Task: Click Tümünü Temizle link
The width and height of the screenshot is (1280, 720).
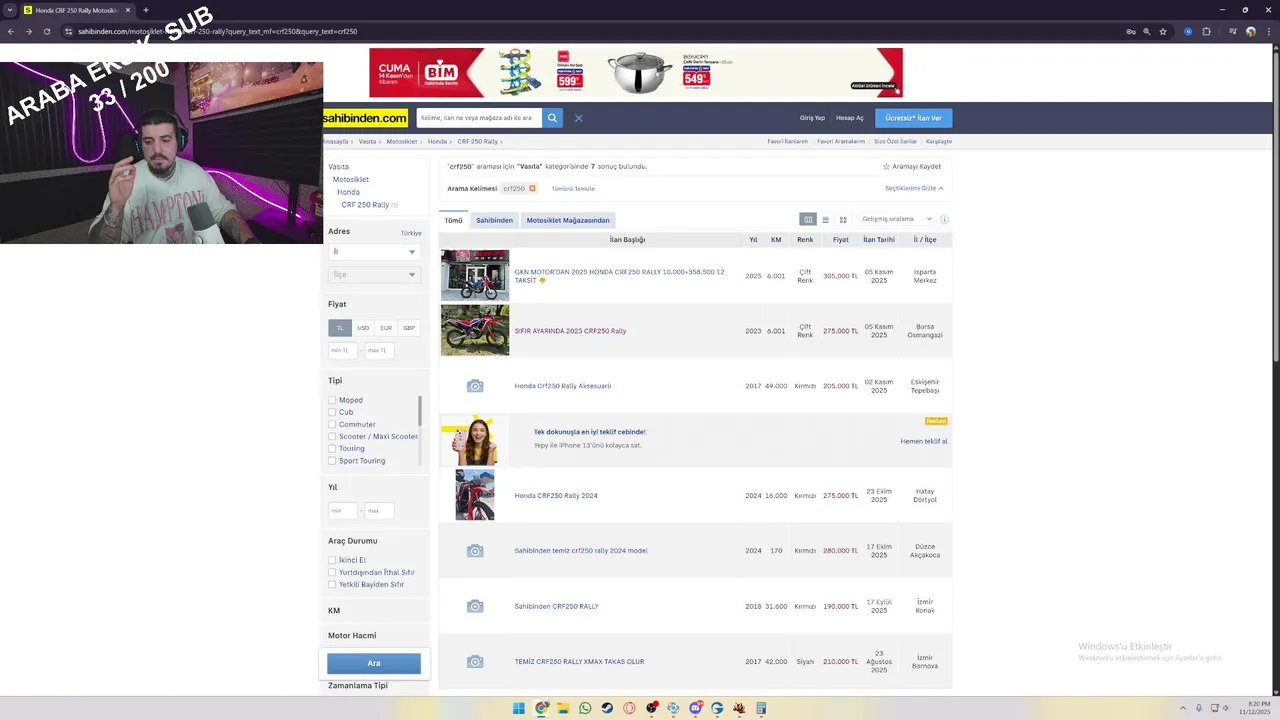Action: (x=573, y=188)
